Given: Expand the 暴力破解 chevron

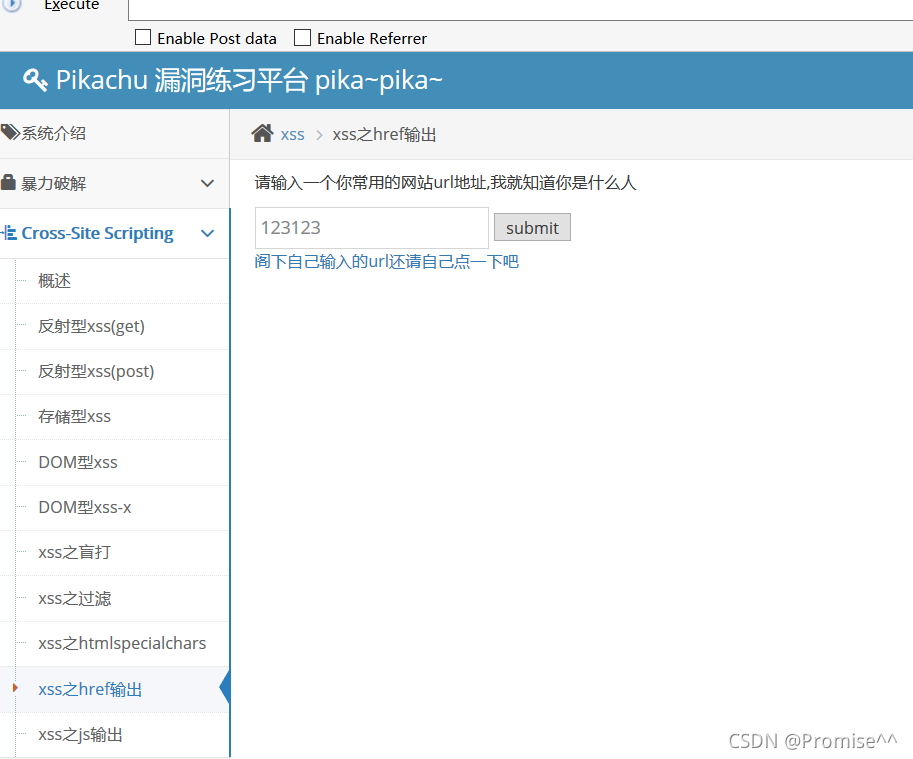Looking at the screenshot, I should tap(207, 183).
